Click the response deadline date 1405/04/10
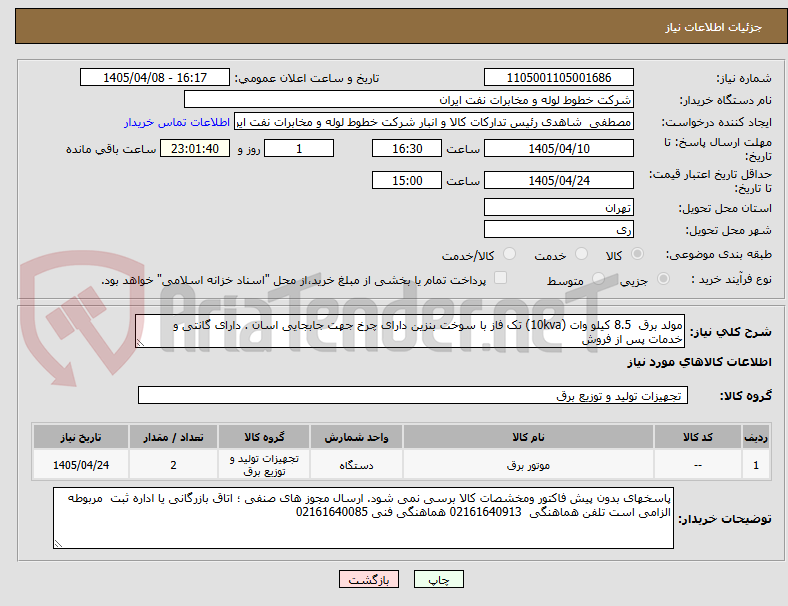This screenshot has width=788, height=606. pos(558,148)
